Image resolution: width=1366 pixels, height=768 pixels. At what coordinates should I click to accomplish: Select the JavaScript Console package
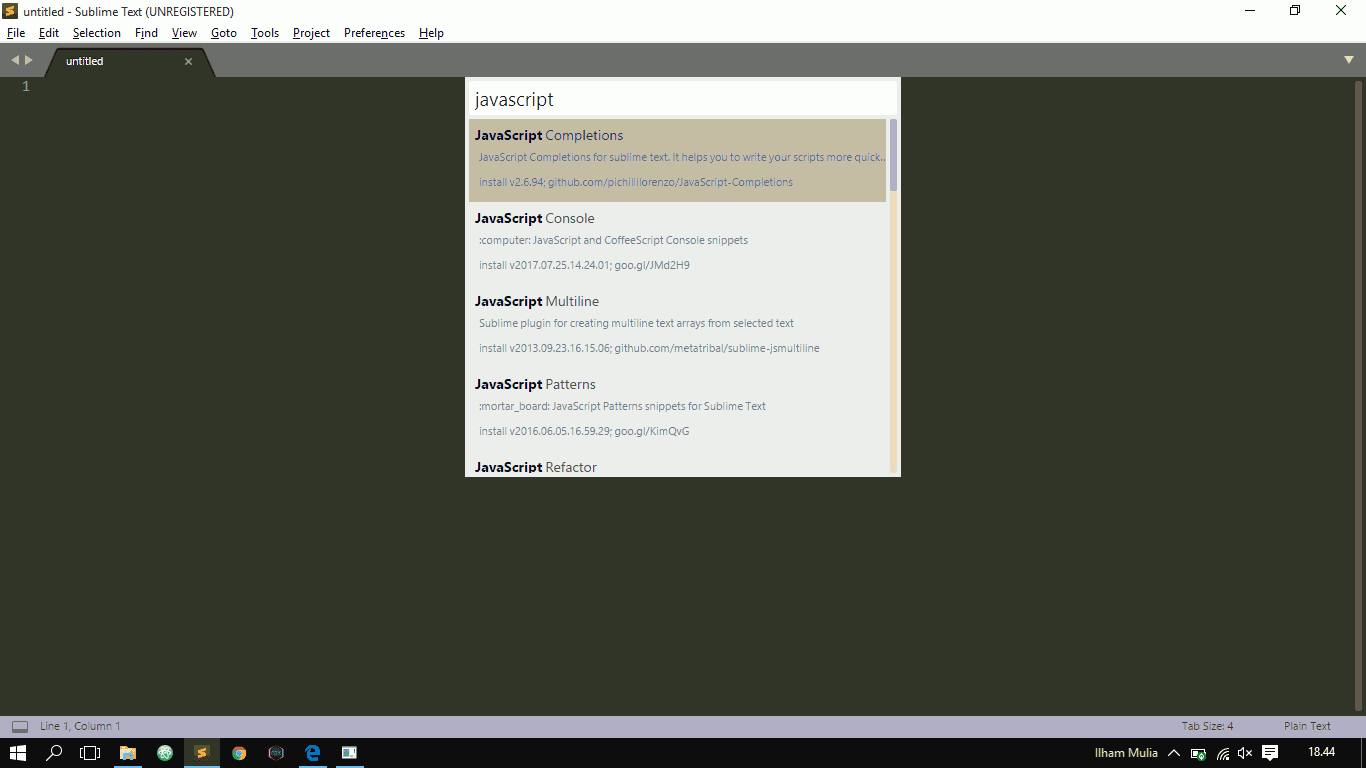(x=677, y=243)
